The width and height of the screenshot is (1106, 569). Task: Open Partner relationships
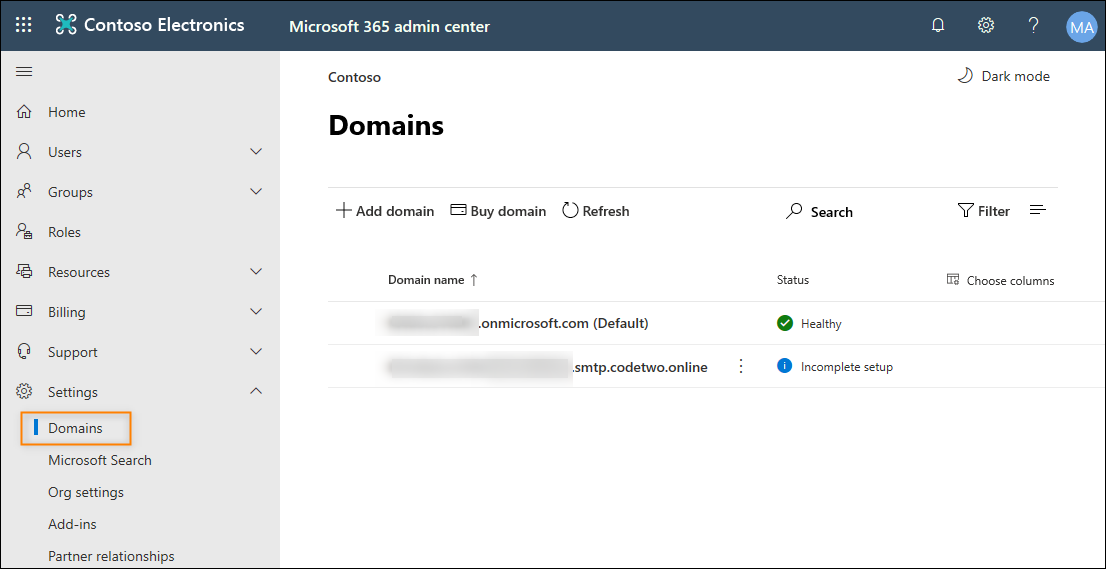[x=111, y=556]
